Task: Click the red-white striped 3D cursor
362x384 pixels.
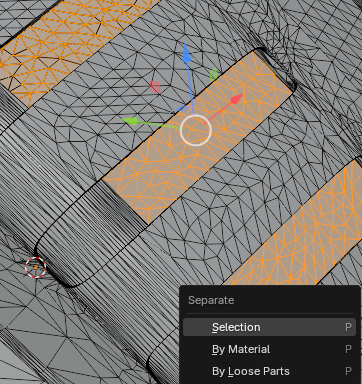Action: (x=36, y=267)
